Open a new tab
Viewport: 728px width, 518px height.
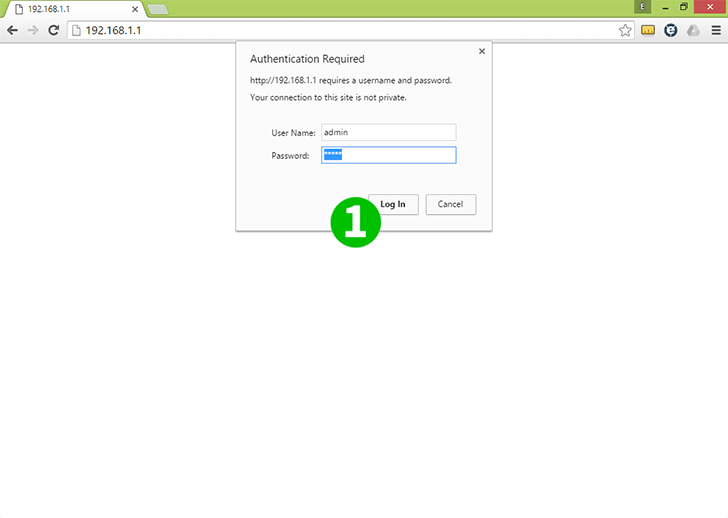click(157, 9)
